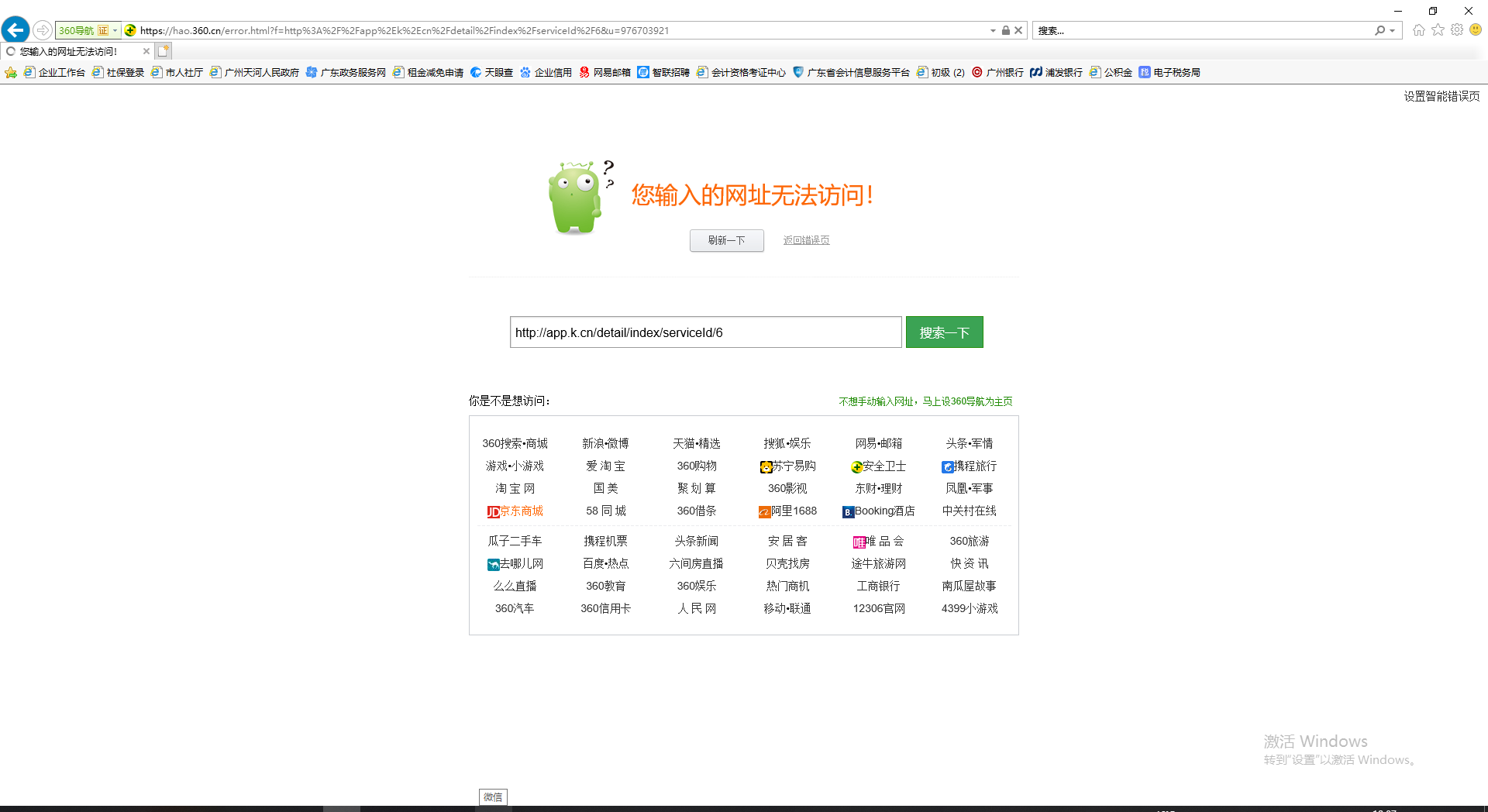1488x812 pixels.
Task: Open a new tab button
Action: click(x=163, y=51)
